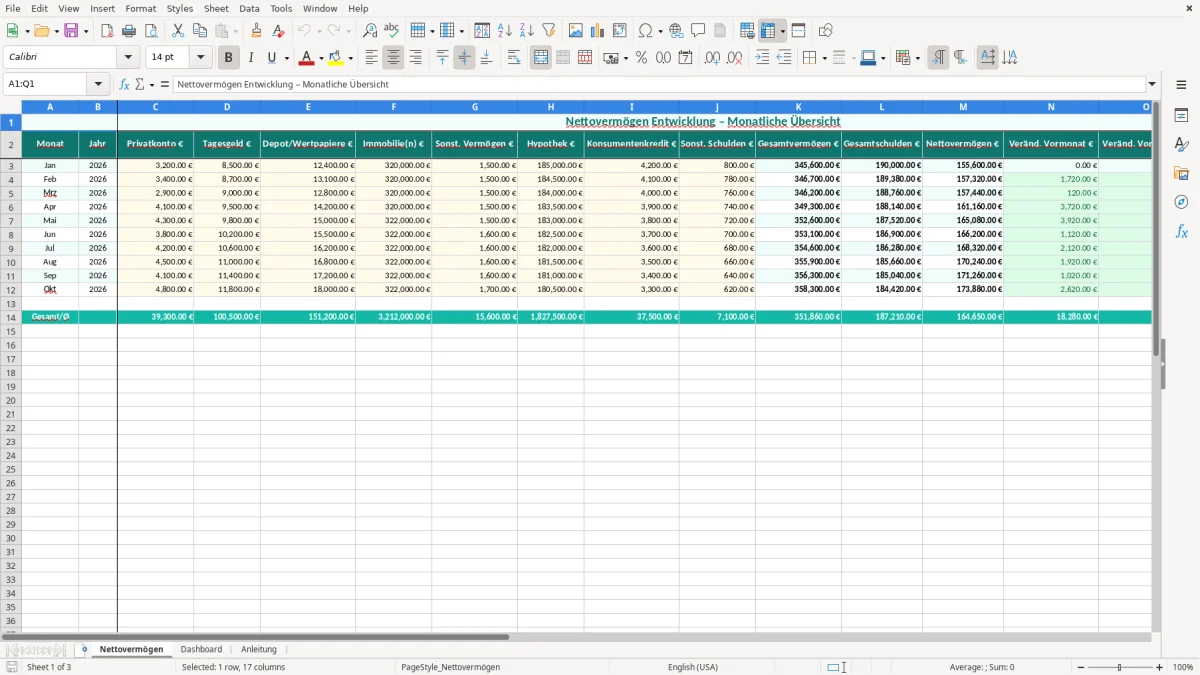Toggle Center Vertically alignment
1200x675 pixels.
pyautogui.click(x=464, y=58)
